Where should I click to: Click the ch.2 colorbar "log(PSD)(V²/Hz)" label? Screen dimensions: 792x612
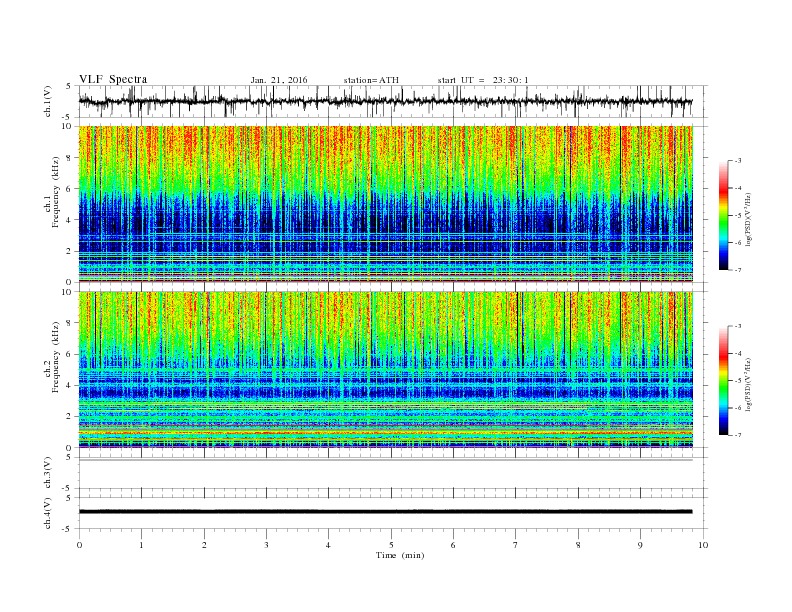[749, 385]
